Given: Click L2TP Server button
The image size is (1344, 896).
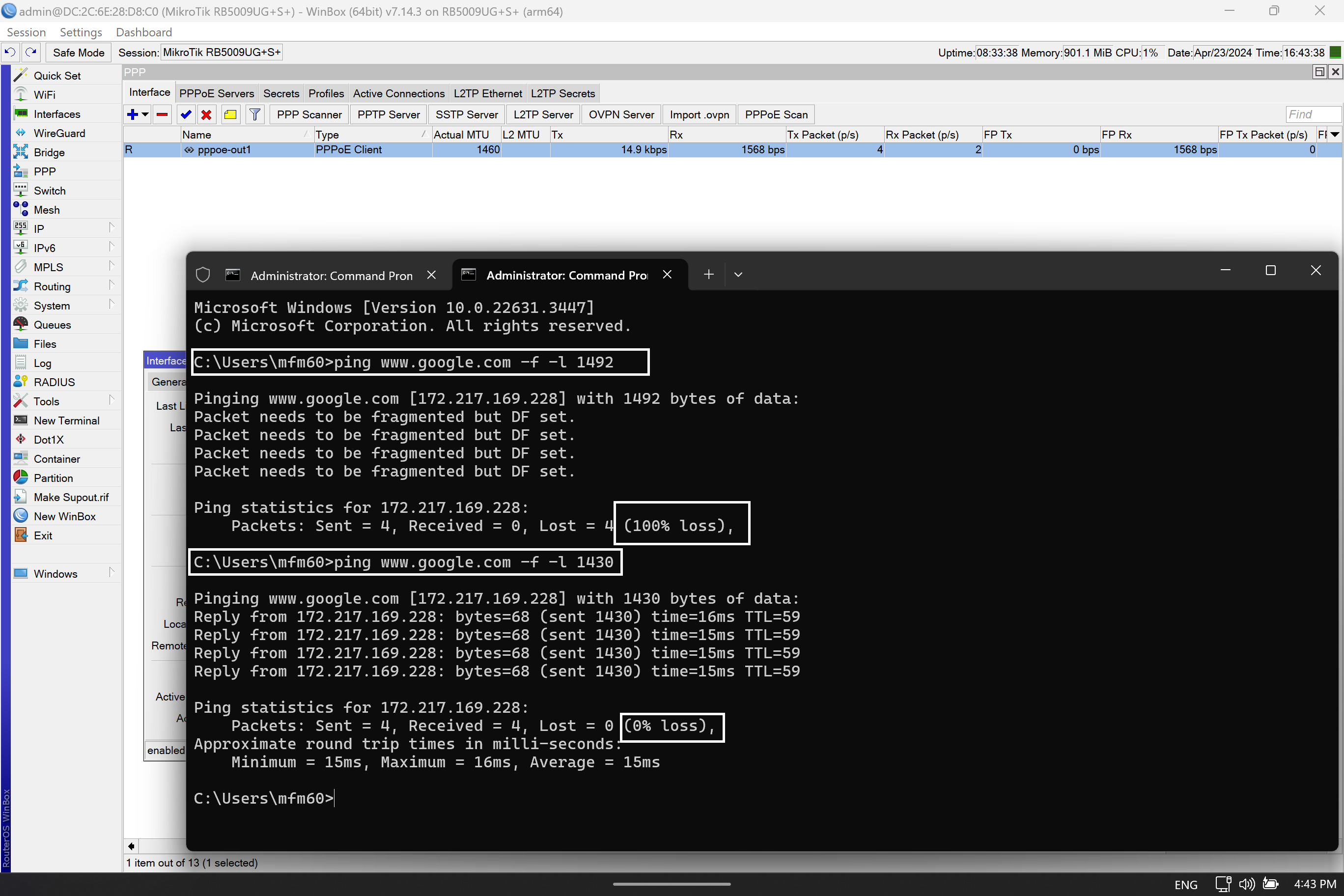Looking at the screenshot, I should (543, 114).
